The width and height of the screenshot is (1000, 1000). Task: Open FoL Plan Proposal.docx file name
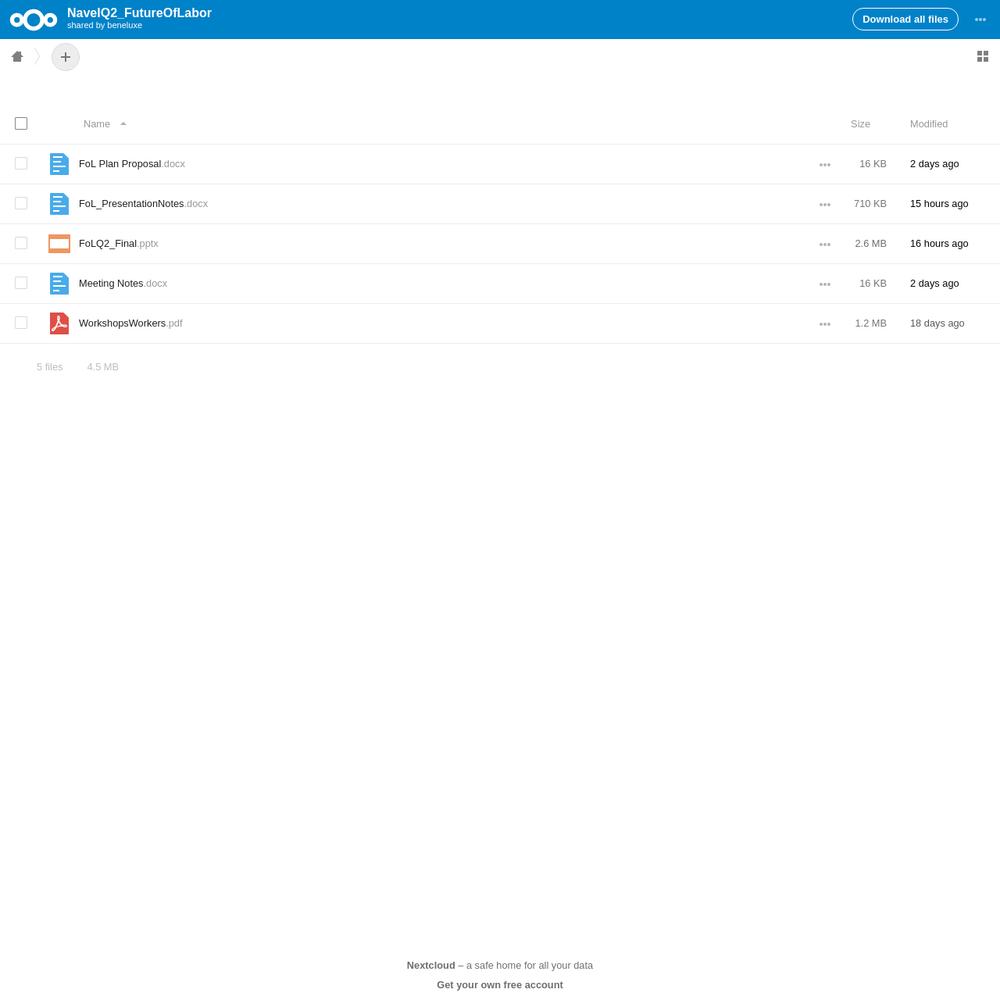(132, 164)
